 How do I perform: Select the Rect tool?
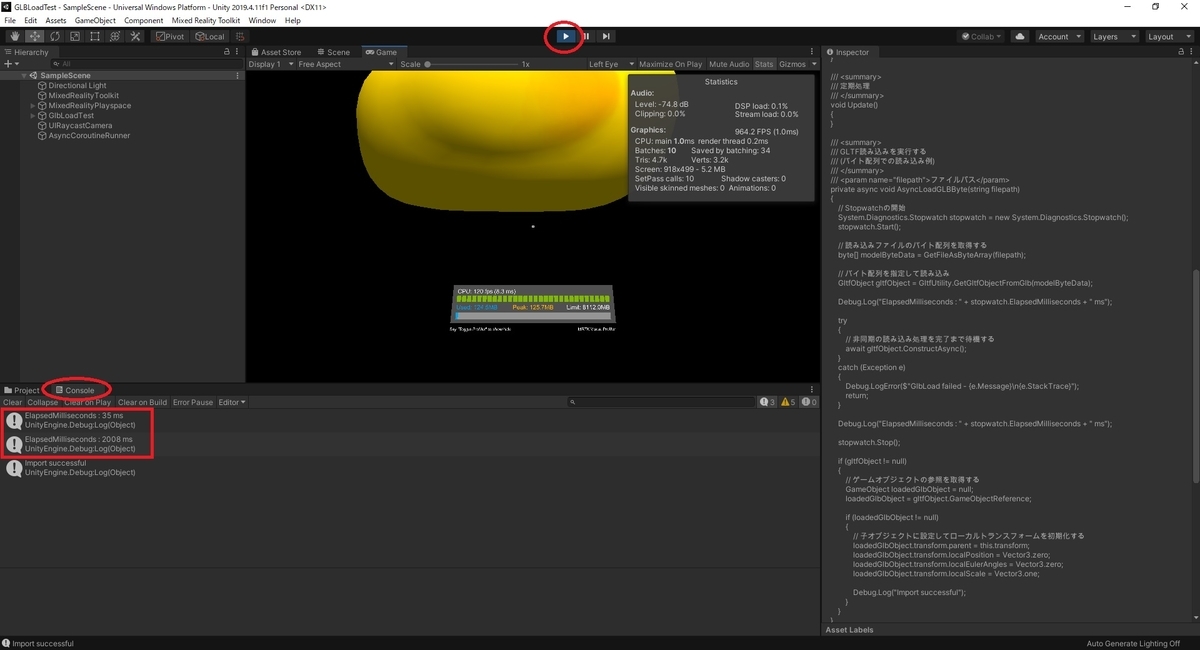[x=94, y=36]
